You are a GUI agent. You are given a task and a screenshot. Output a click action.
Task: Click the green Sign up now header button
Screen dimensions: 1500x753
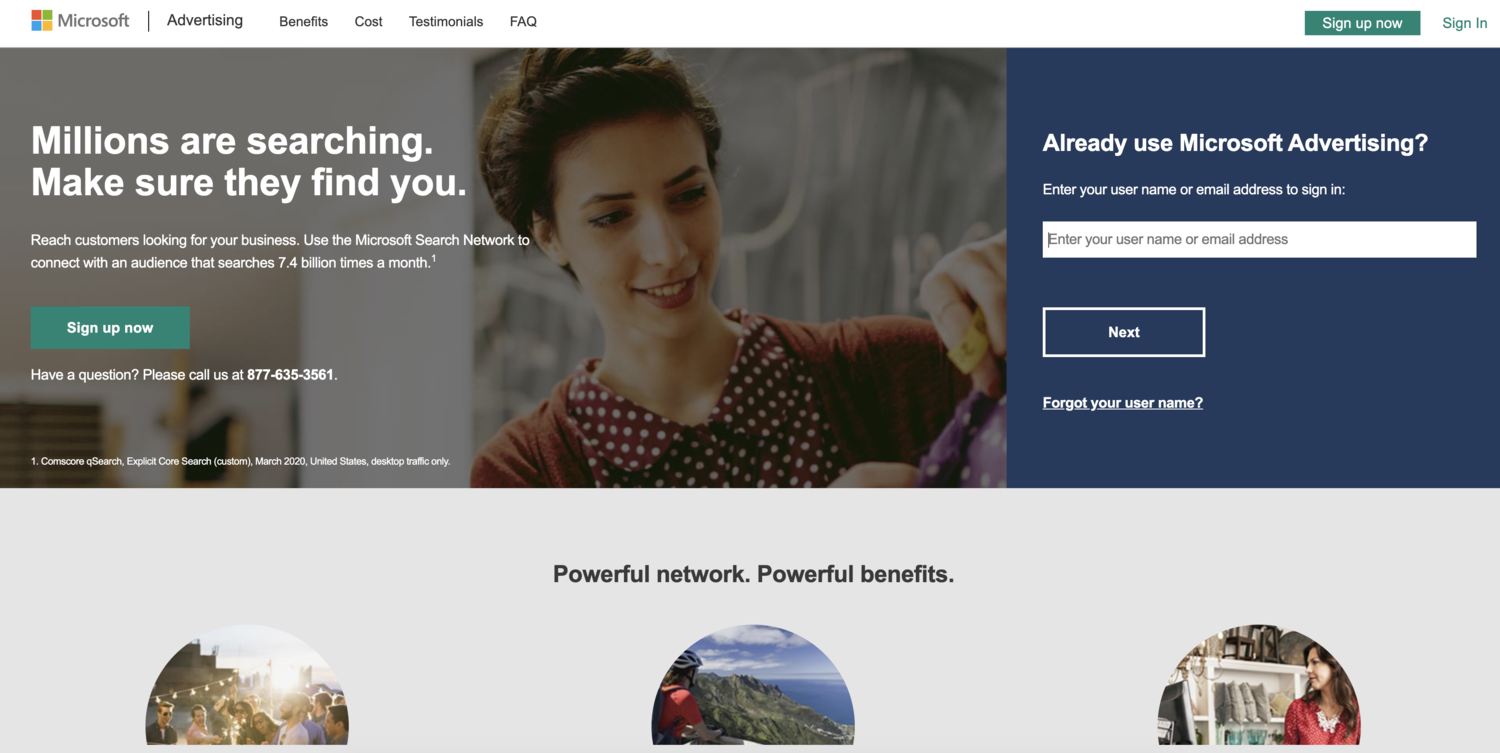coord(1362,23)
